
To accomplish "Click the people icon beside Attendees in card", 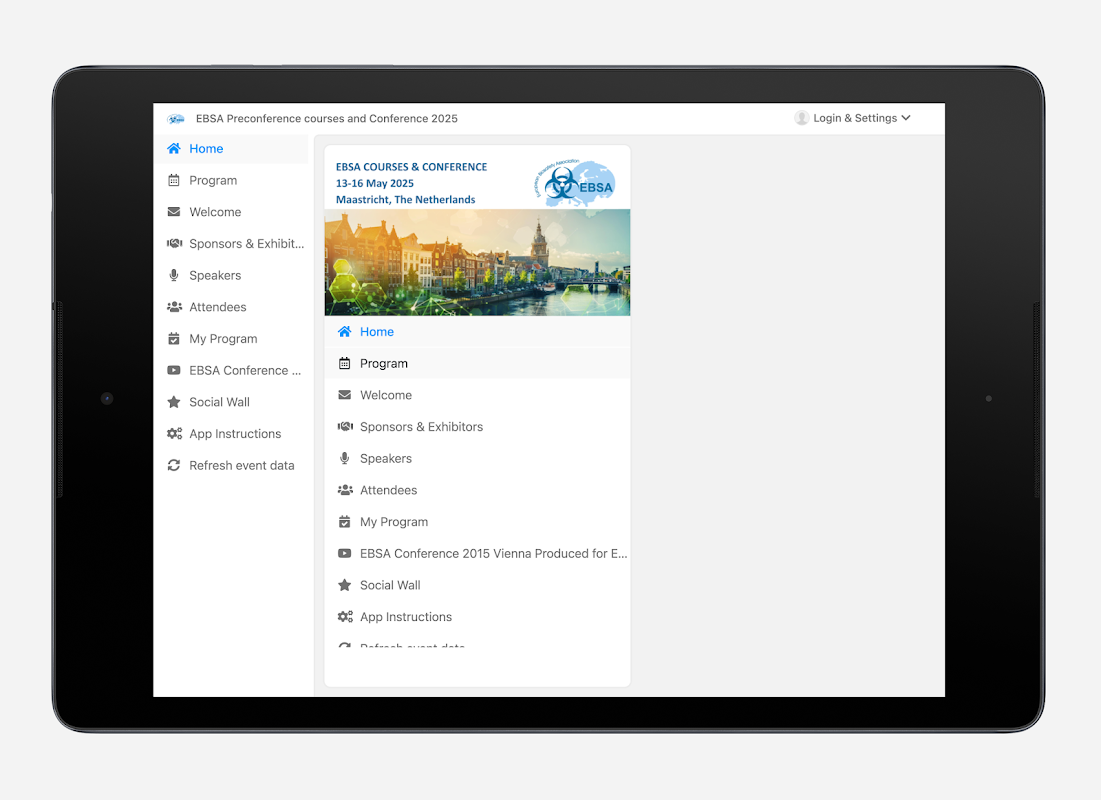I will coord(345,490).
